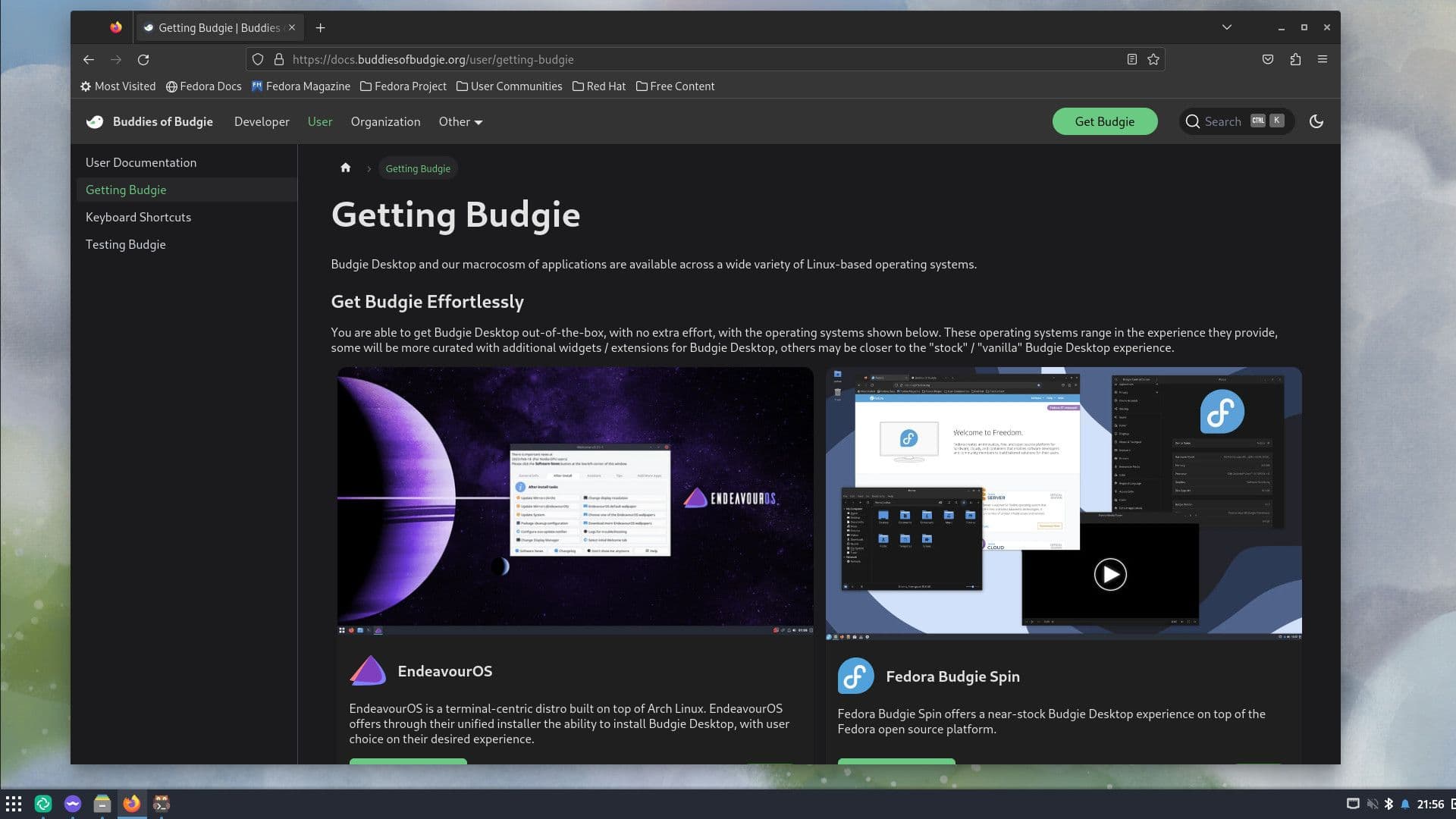Close the Getting Budgie tab

(x=292, y=27)
